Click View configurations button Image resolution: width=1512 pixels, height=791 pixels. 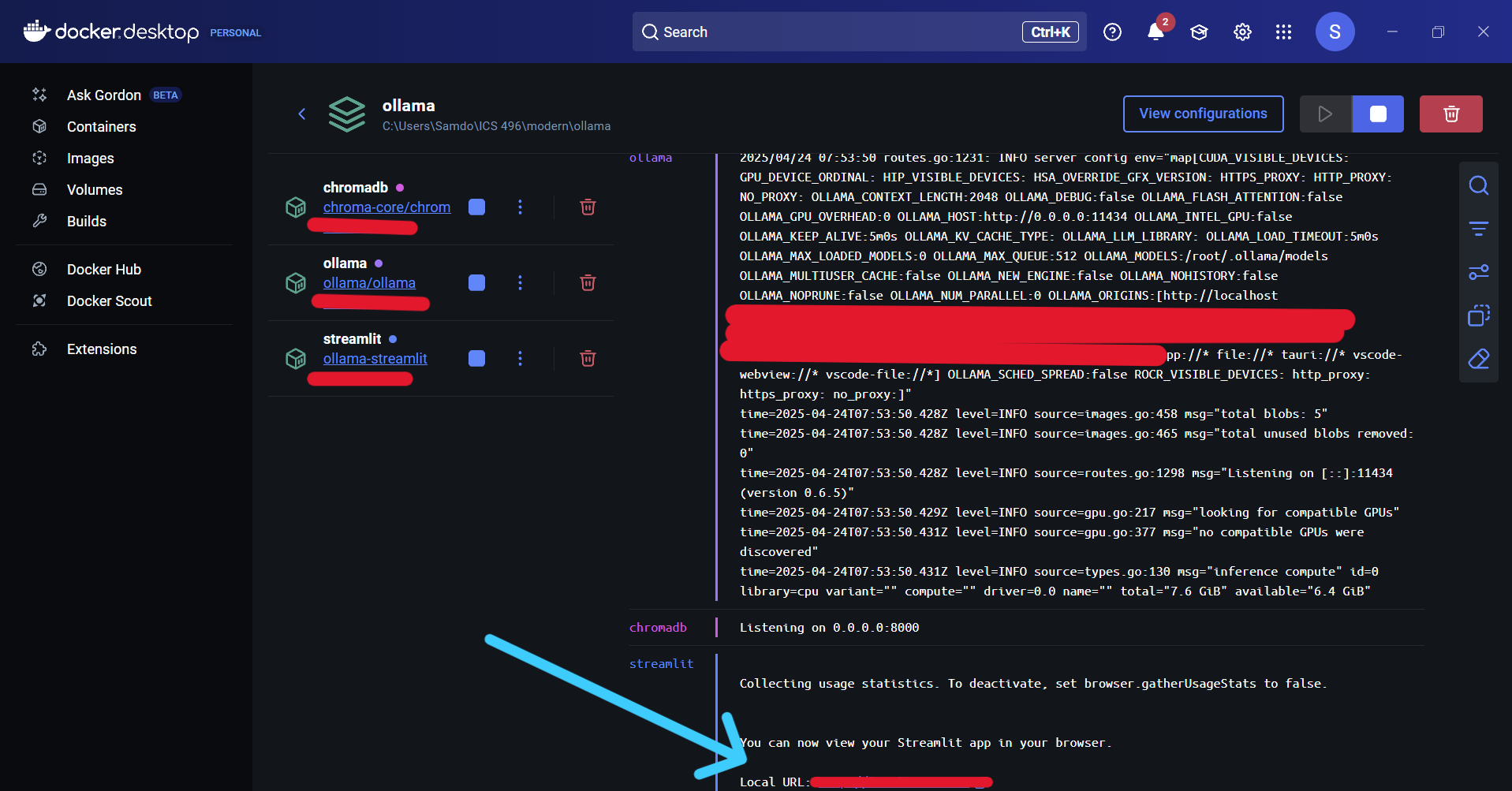pos(1203,114)
